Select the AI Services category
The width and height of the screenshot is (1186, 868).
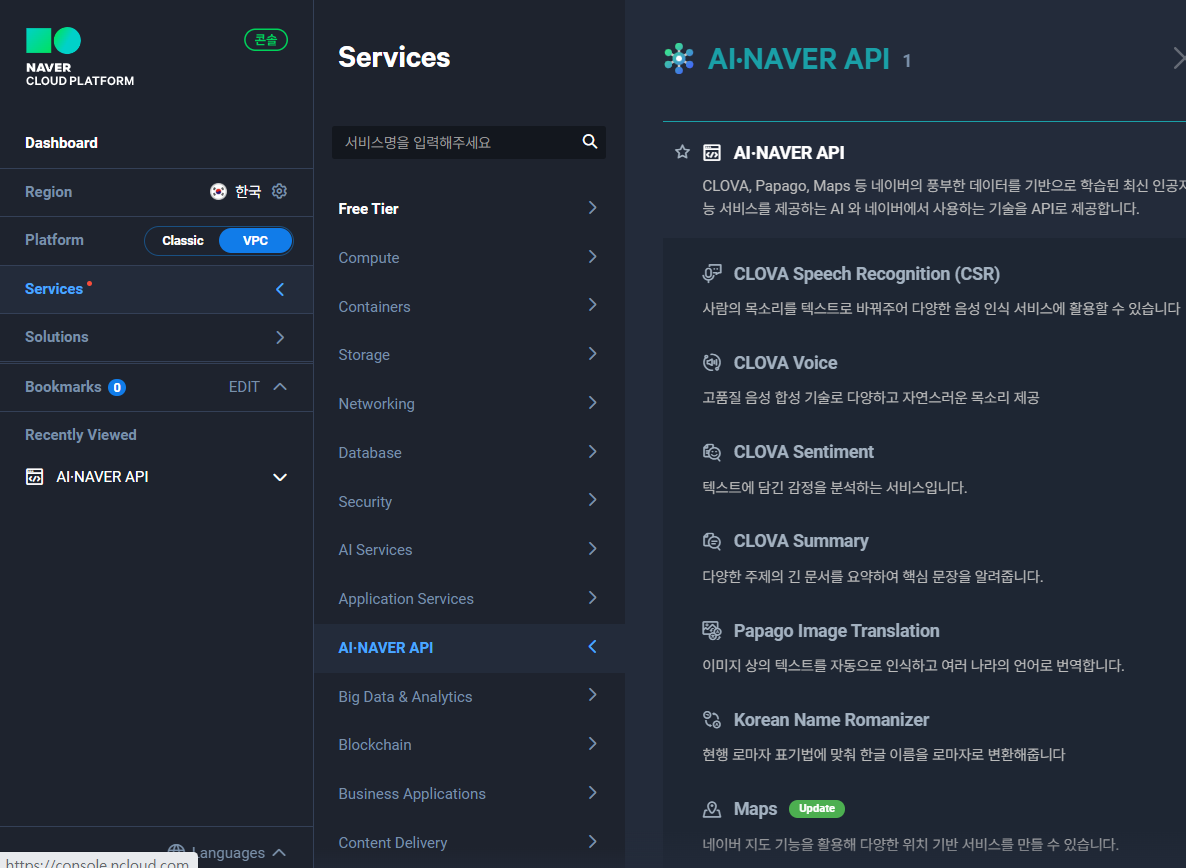469,550
